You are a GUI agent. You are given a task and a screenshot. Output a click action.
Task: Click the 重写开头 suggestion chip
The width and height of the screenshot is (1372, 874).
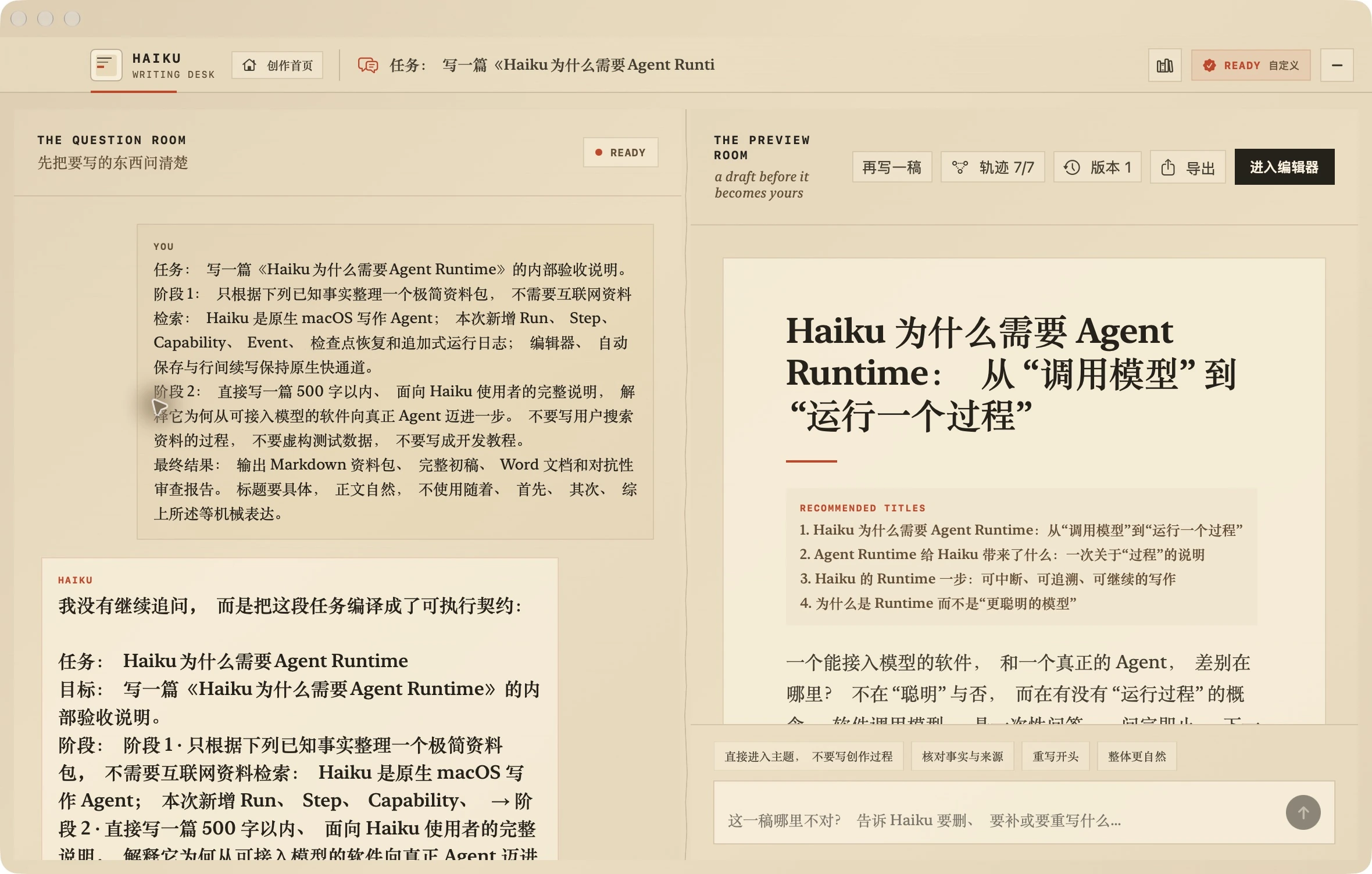point(1055,756)
